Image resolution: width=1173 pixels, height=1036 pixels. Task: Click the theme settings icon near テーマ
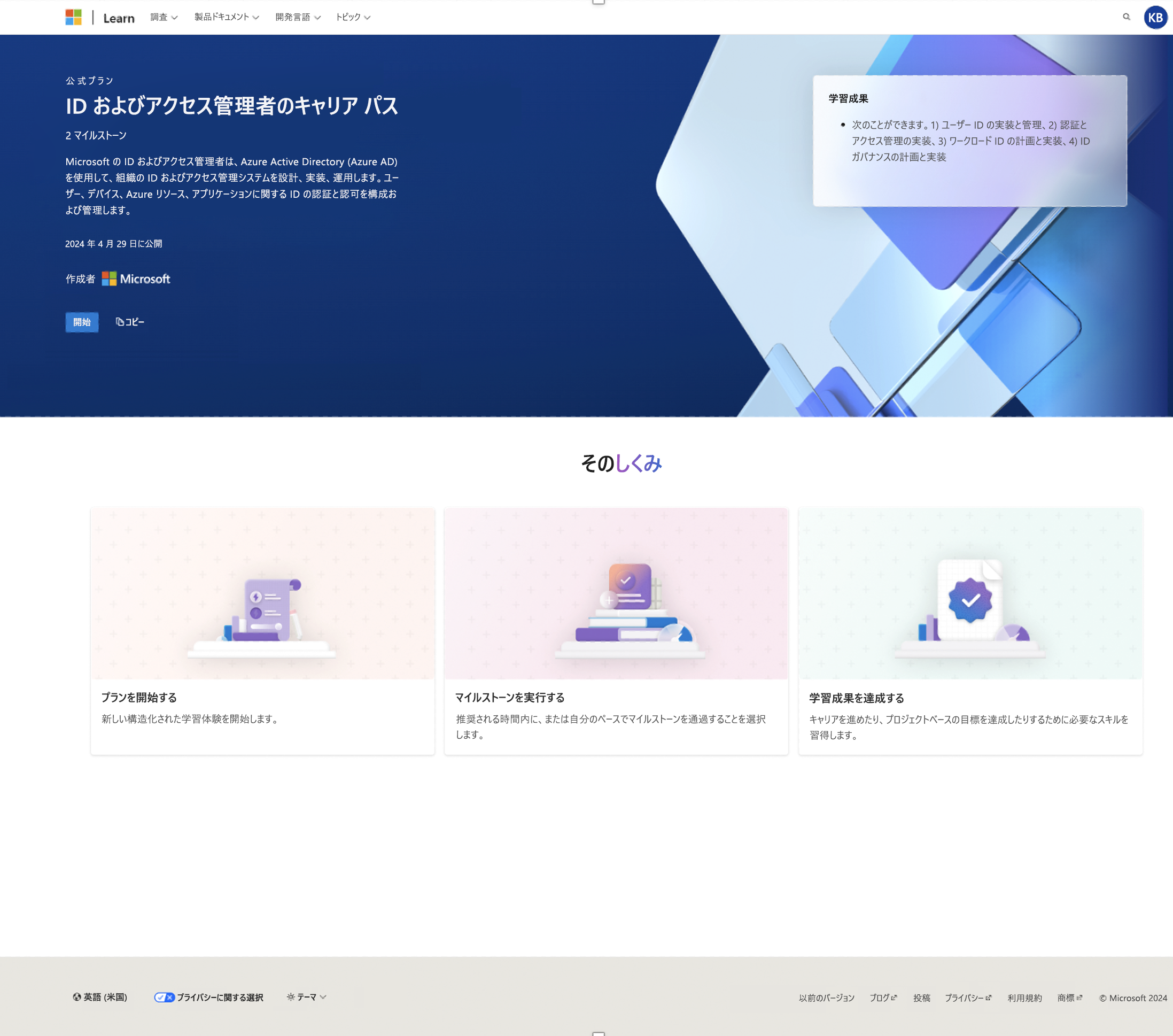(x=290, y=997)
